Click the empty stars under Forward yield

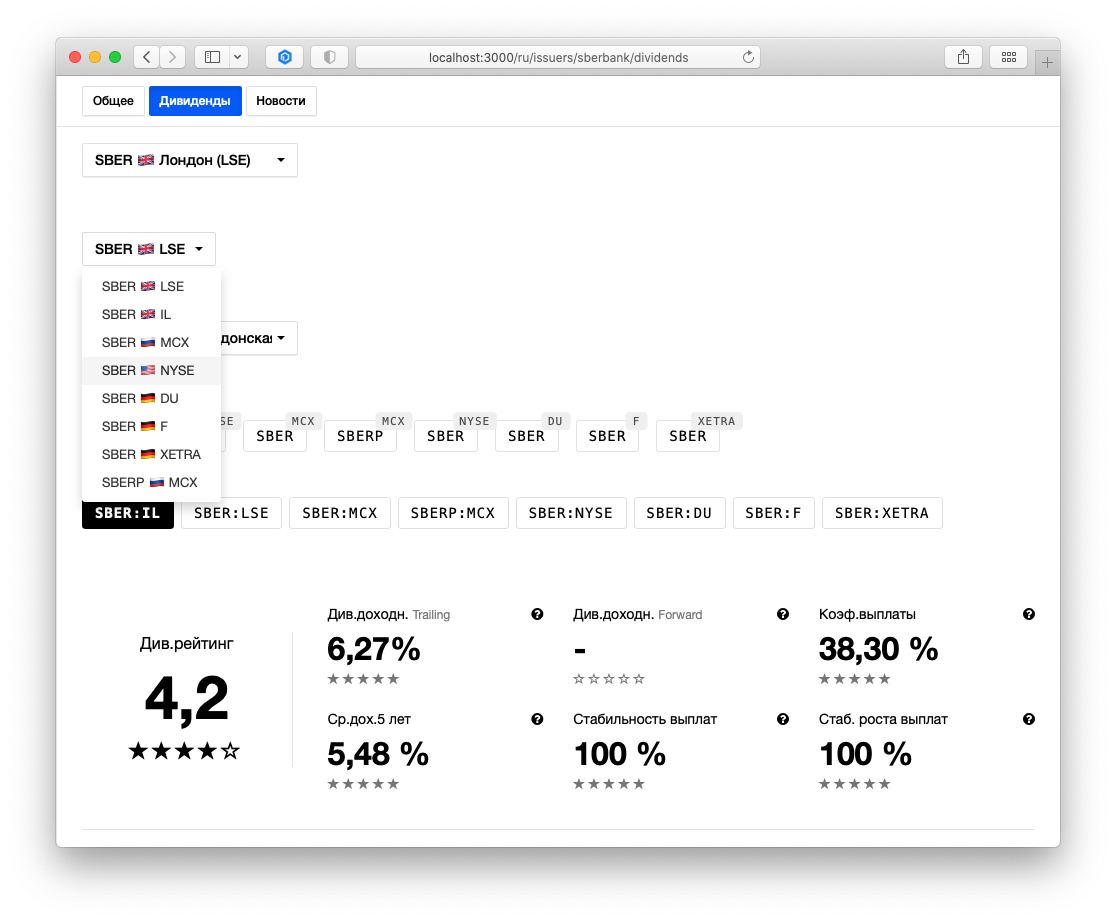[609, 679]
